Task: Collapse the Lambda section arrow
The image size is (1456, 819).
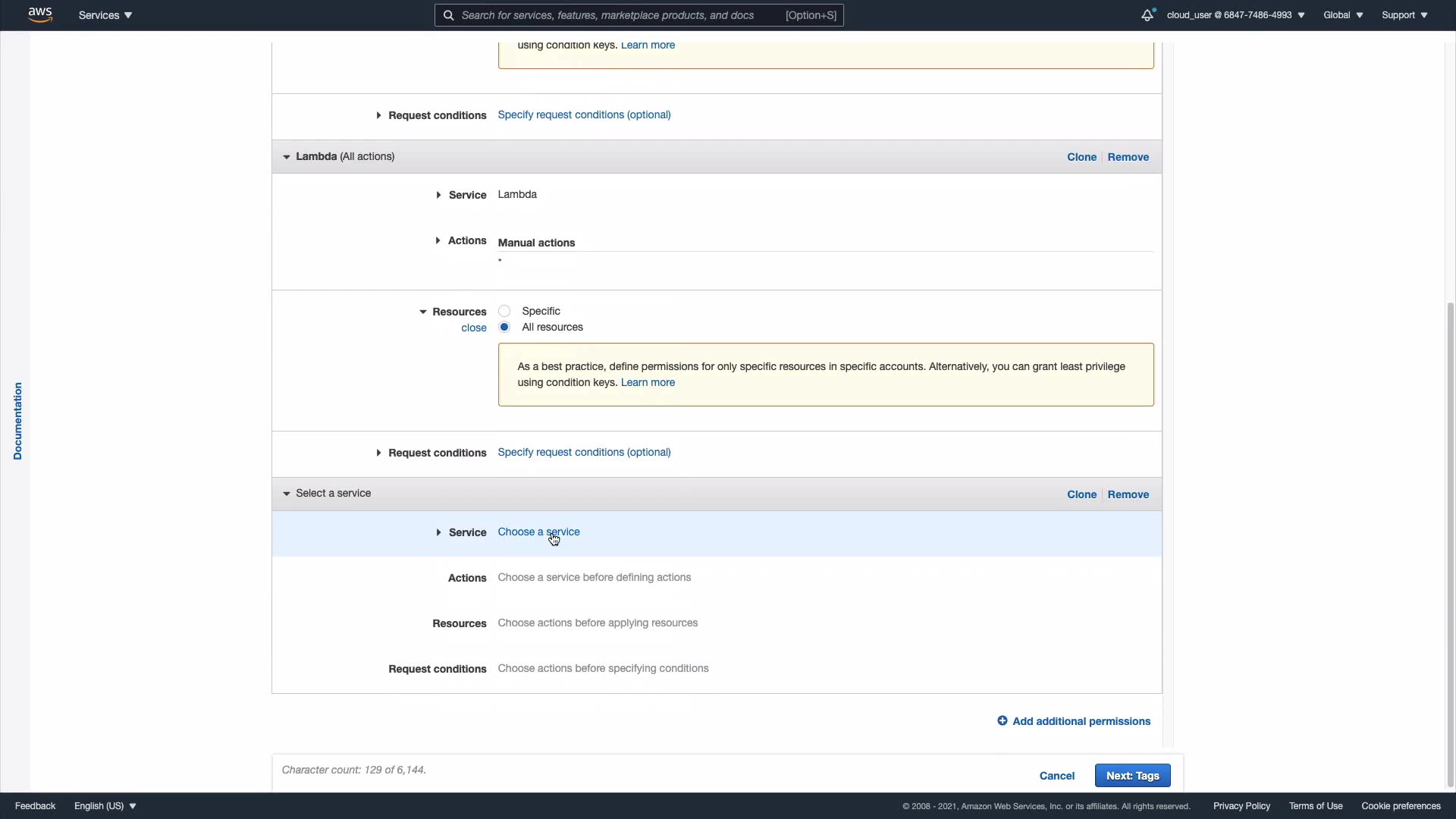Action: click(x=287, y=157)
